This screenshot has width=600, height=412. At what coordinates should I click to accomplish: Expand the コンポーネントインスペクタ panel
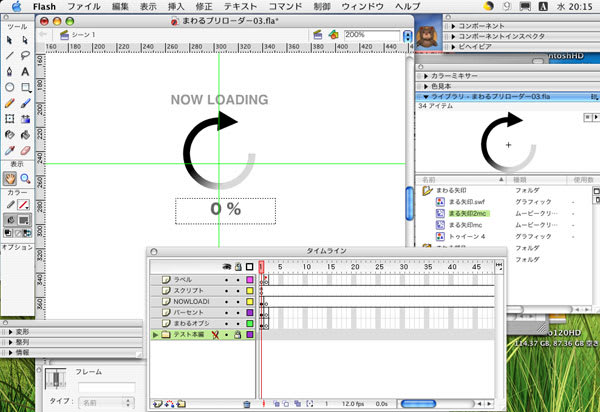pyautogui.click(x=453, y=36)
